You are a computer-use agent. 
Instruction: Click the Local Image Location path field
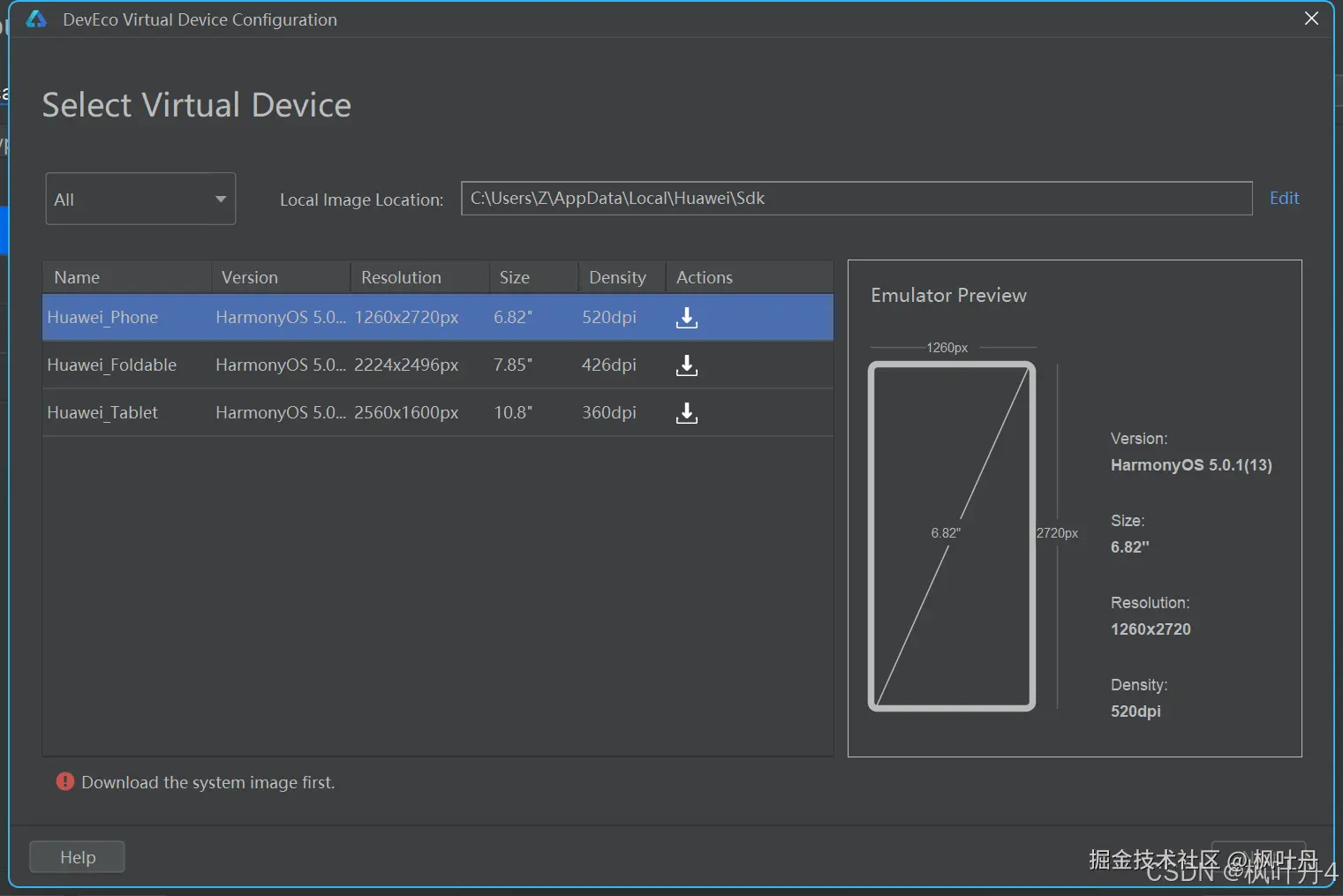(x=856, y=199)
